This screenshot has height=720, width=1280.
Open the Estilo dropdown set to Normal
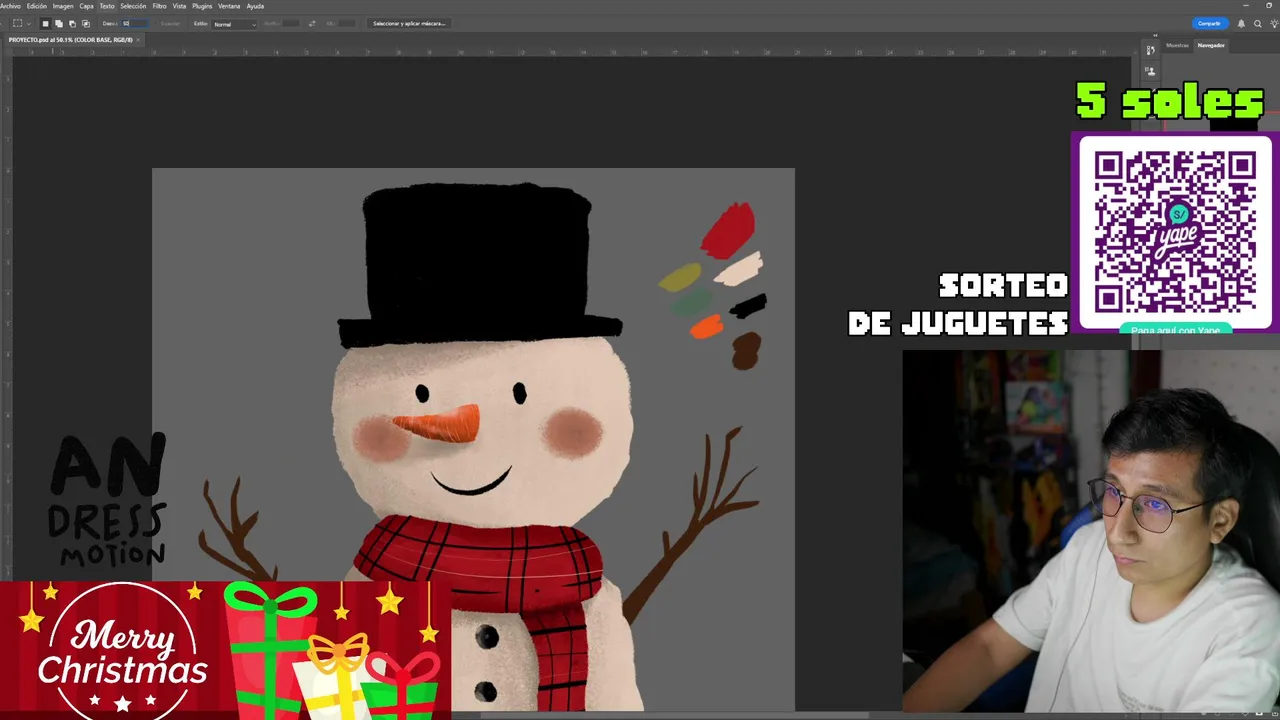(234, 23)
